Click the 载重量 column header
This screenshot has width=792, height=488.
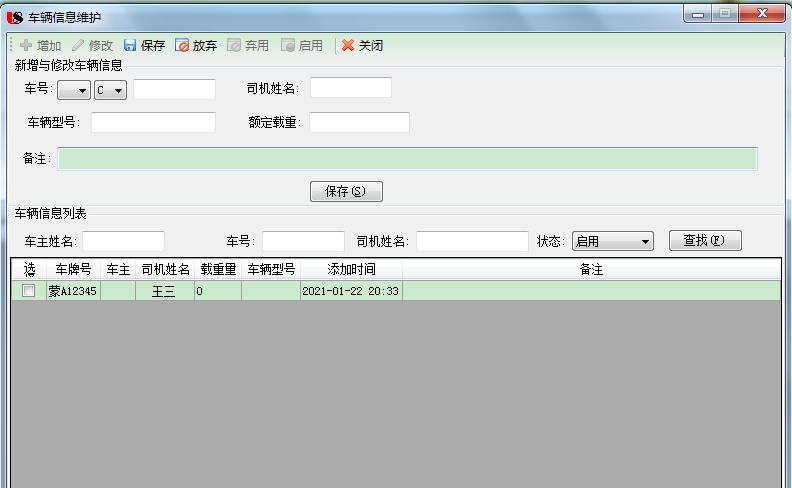coord(218,269)
